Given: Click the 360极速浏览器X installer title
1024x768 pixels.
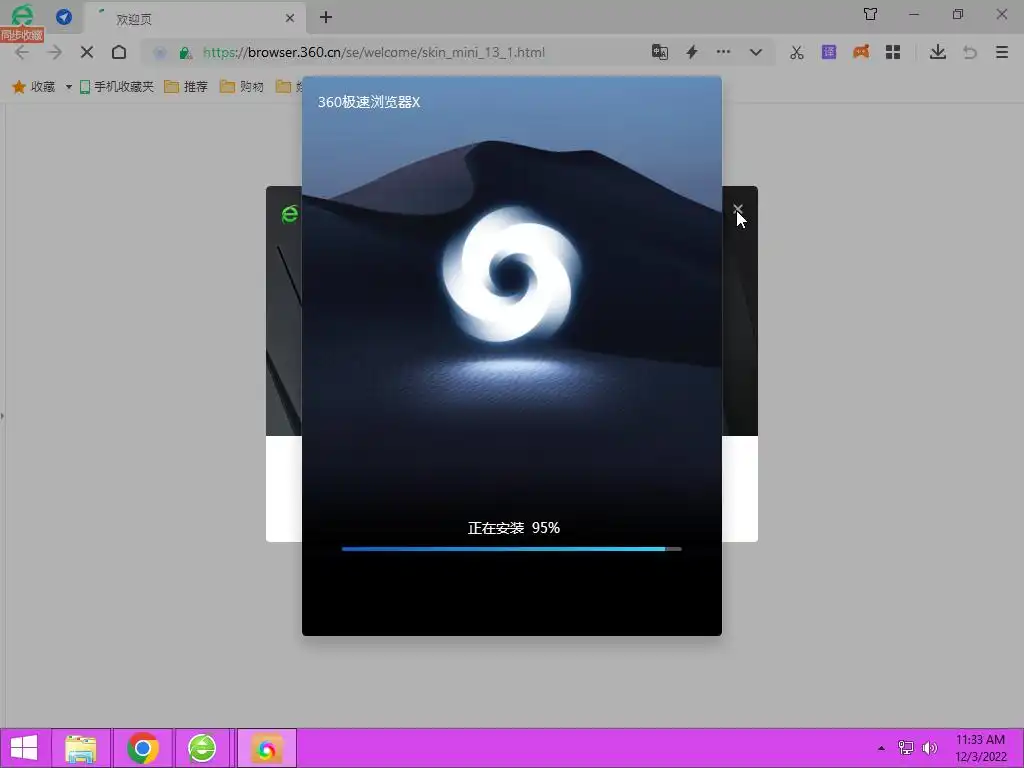Looking at the screenshot, I should point(369,102).
